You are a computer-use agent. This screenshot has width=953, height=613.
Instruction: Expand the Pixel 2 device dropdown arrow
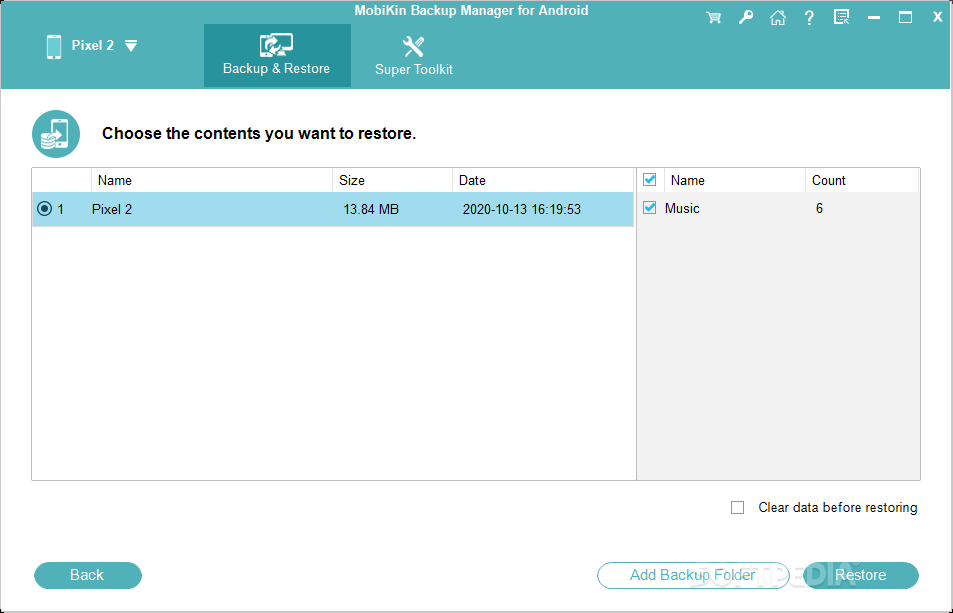tap(131, 46)
